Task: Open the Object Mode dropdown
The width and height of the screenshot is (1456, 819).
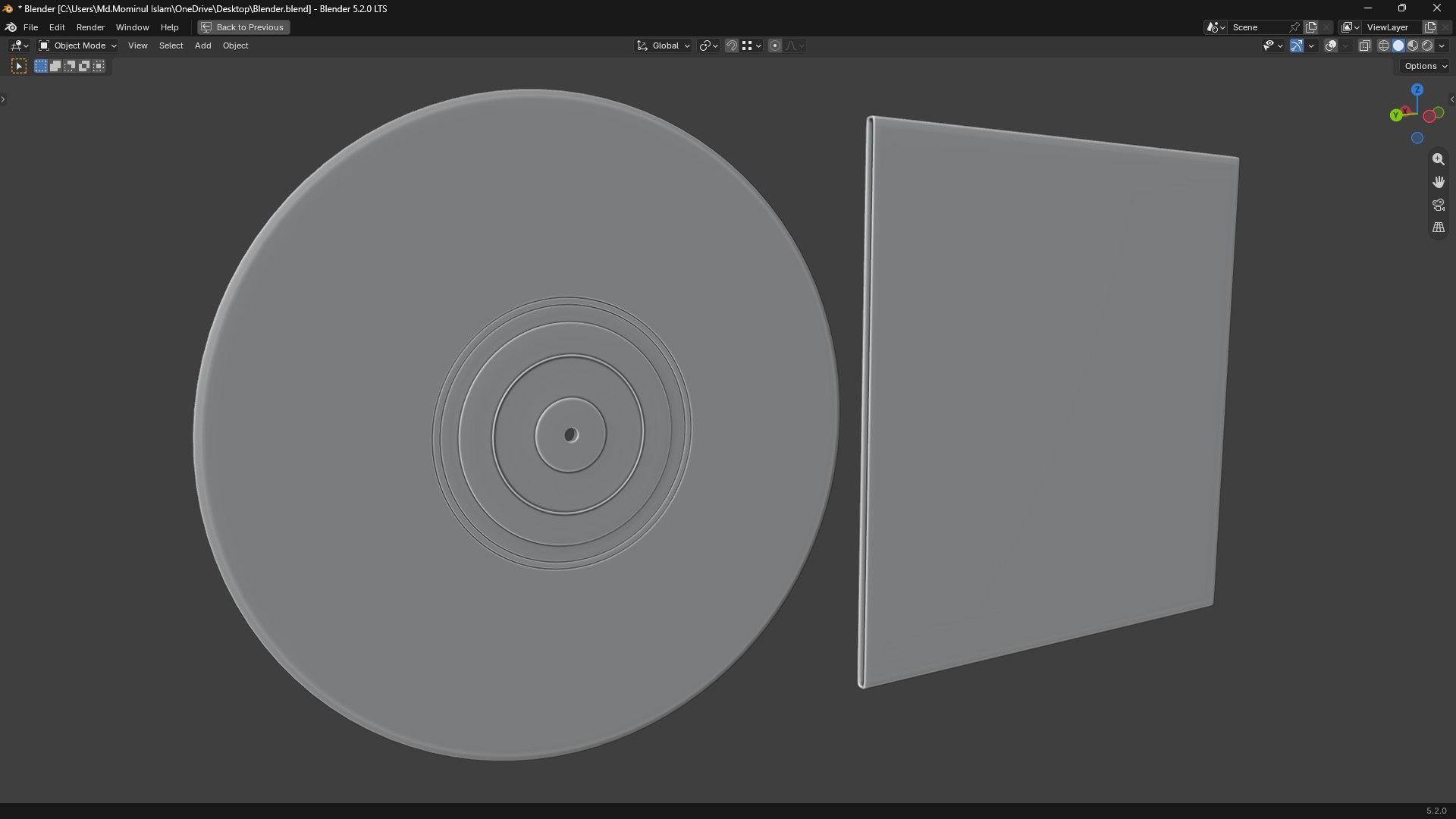Action: tap(77, 46)
